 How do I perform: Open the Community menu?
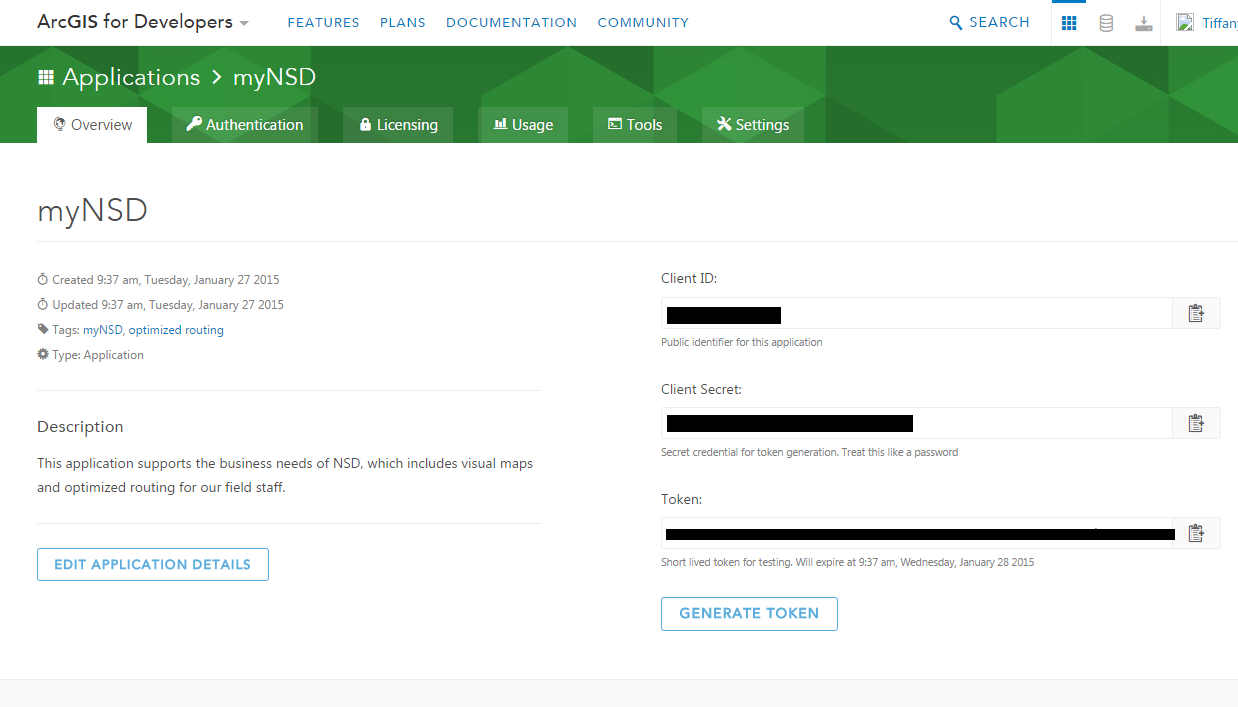coord(643,23)
